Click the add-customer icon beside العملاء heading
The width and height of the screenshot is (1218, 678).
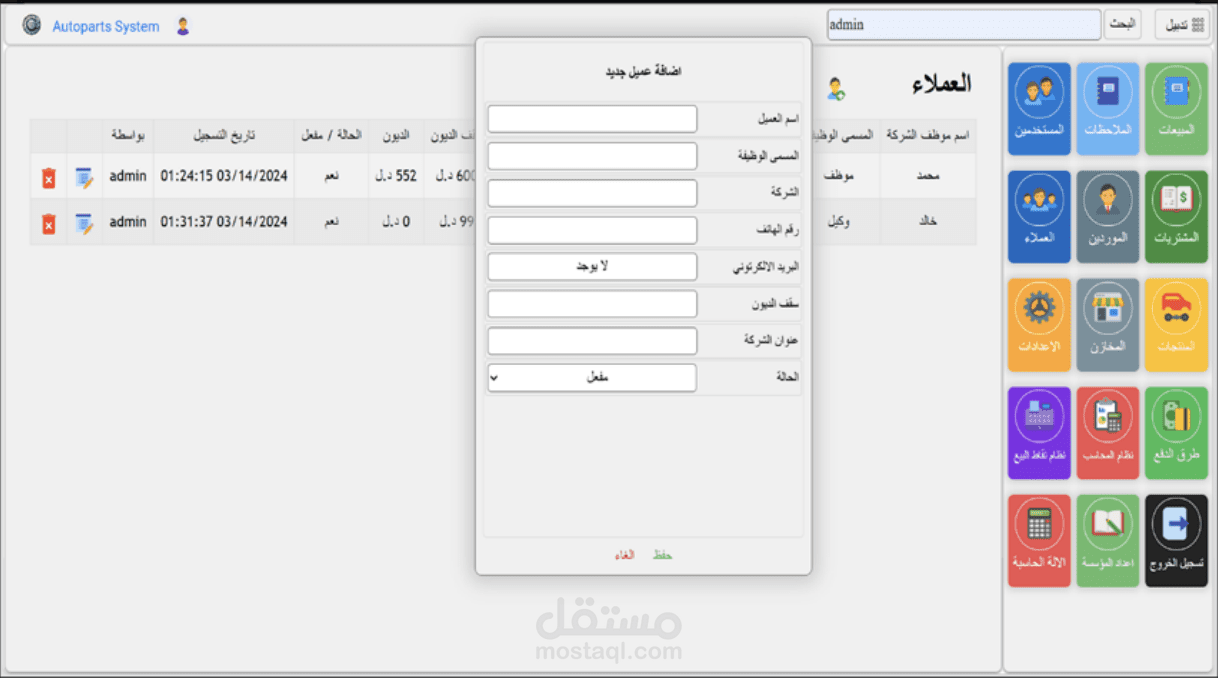836,89
